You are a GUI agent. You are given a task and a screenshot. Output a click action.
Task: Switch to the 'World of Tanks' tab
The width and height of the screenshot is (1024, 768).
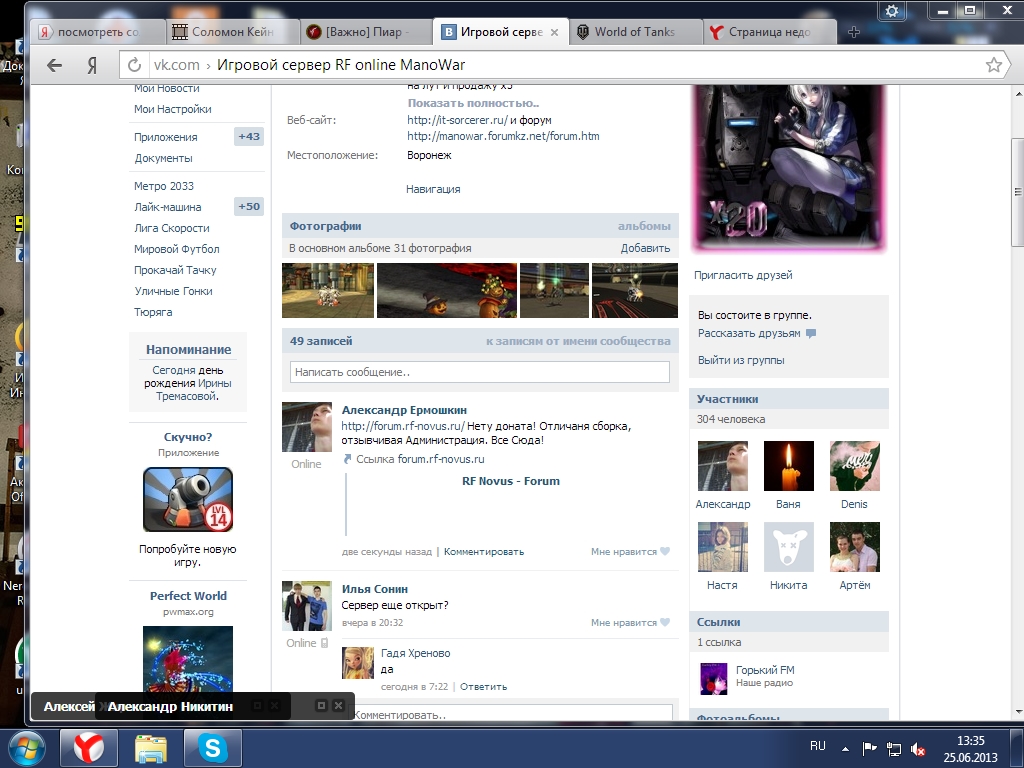click(x=634, y=32)
